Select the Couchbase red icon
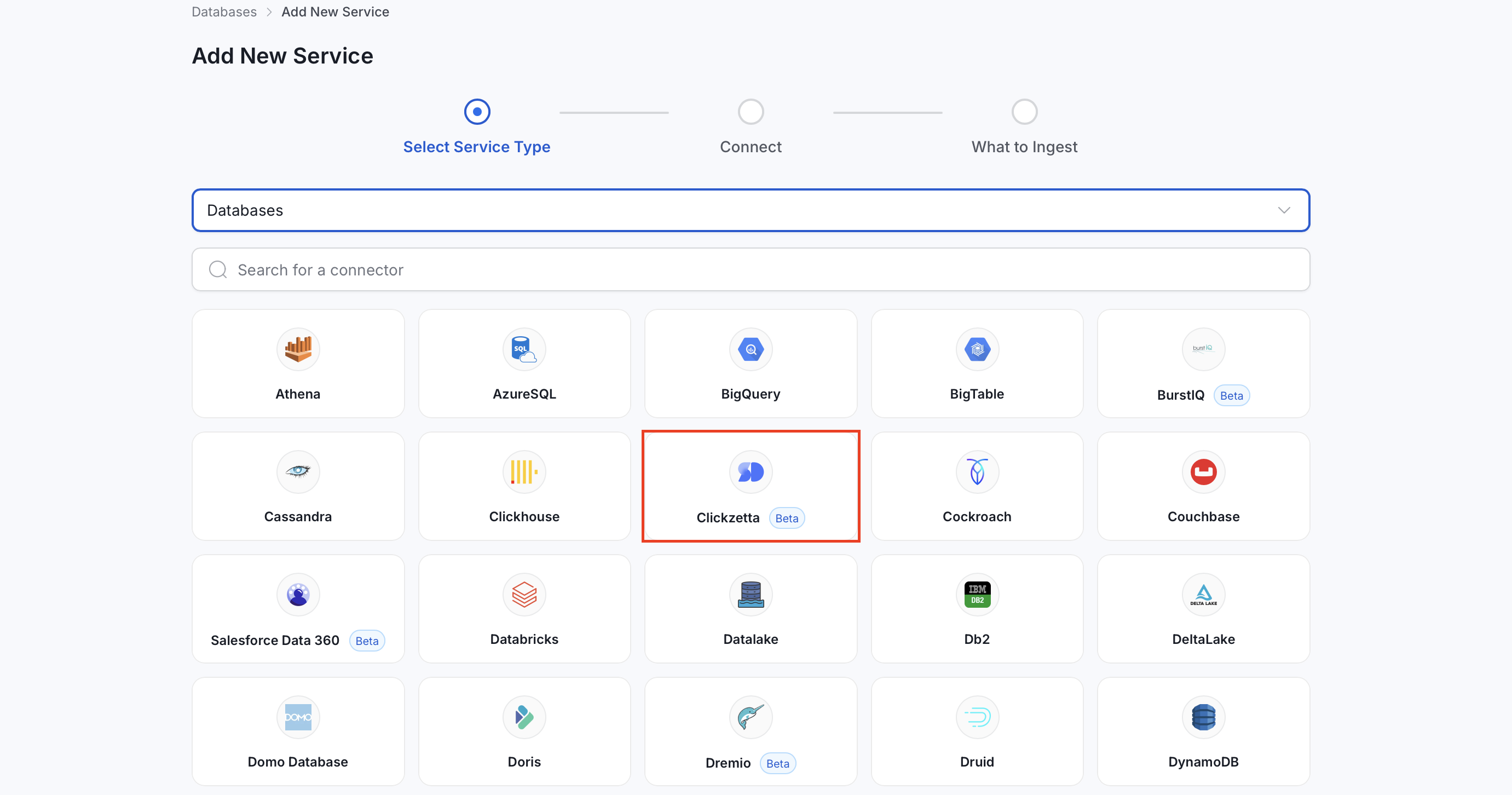This screenshot has height=795, width=1512. point(1203,472)
